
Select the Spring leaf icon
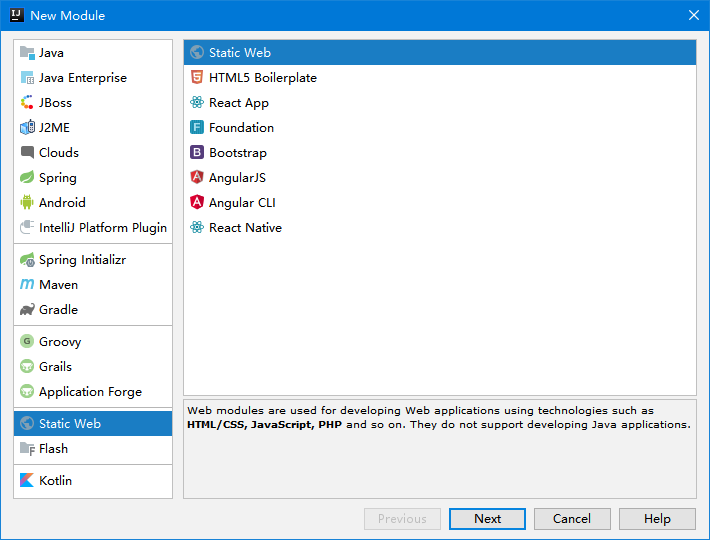pos(27,177)
